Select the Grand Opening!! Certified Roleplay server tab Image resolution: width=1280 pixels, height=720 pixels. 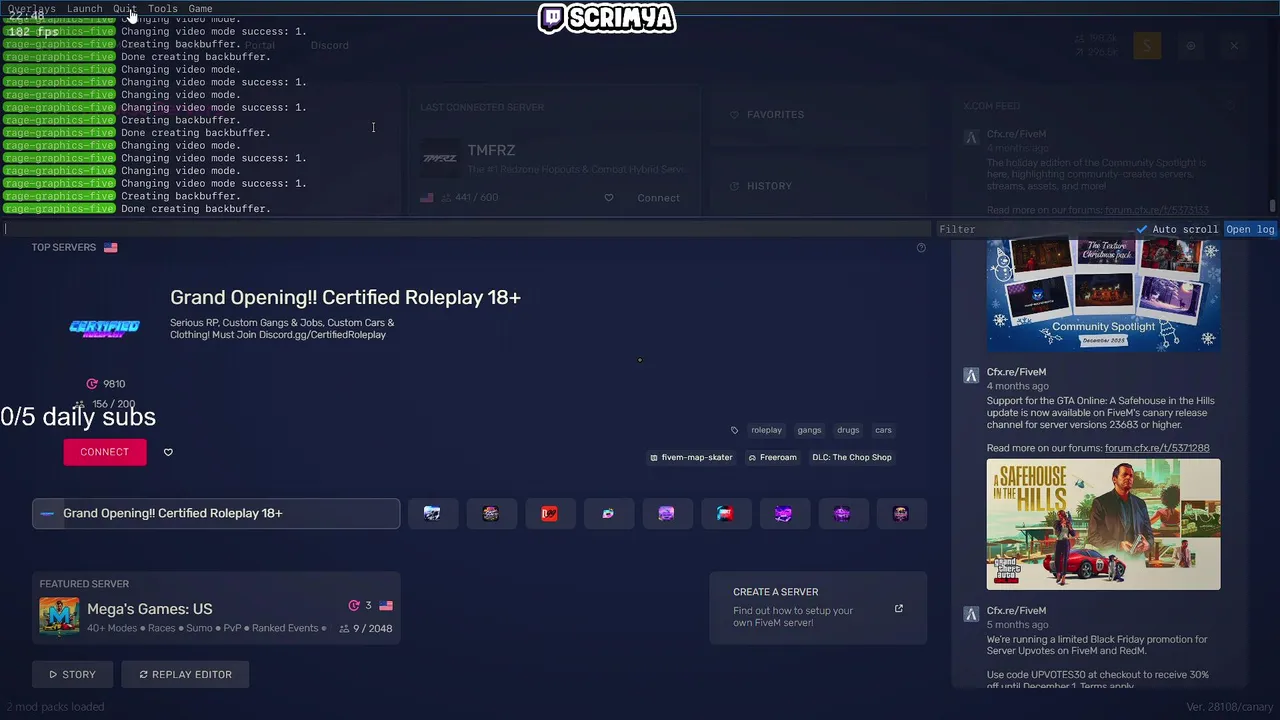tap(216, 513)
